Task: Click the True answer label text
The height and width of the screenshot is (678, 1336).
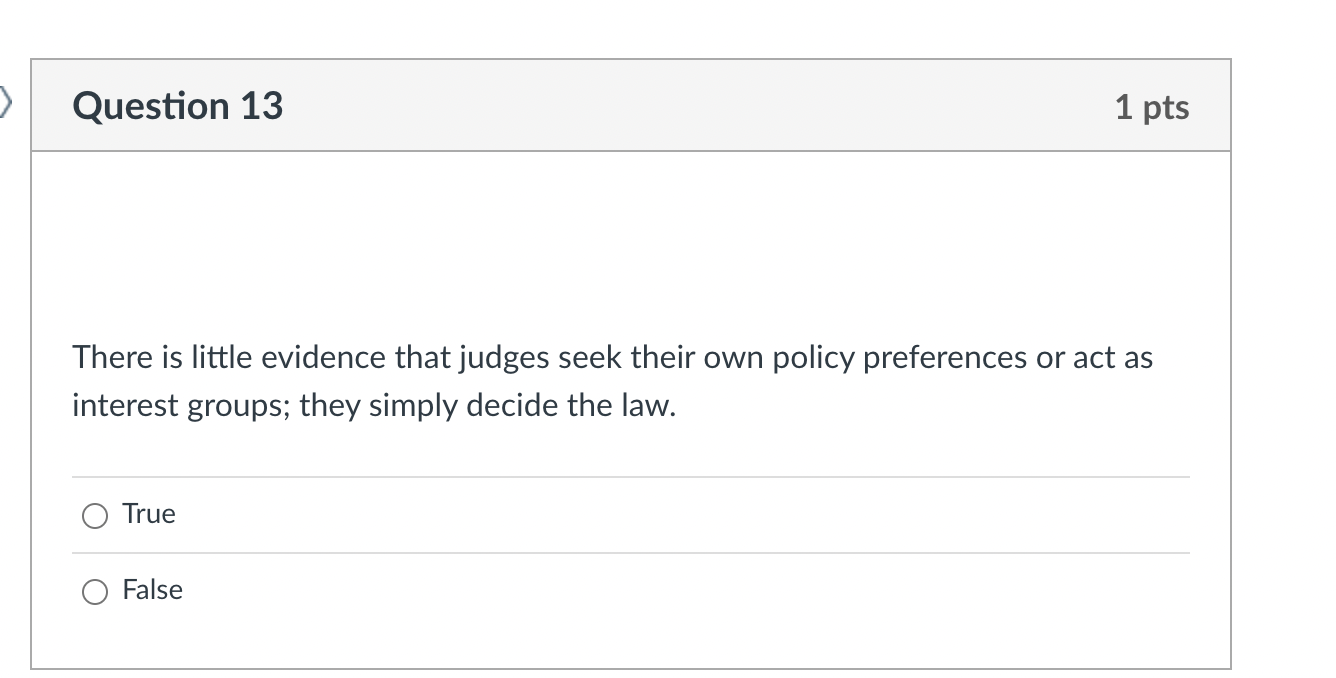Action: [148, 514]
